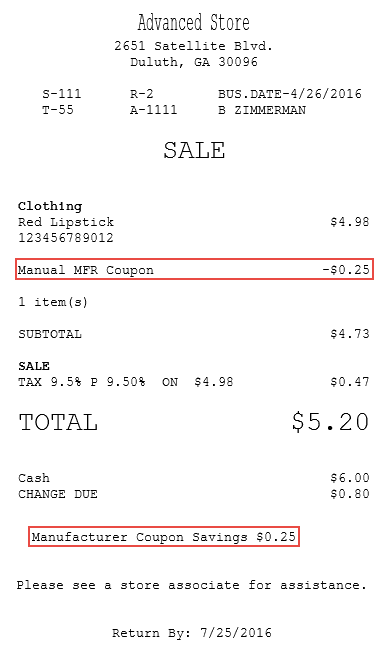The width and height of the screenshot is (388, 652).
Task: Click the cashier name B ZIMMERMAN
Action: tap(262, 110)
